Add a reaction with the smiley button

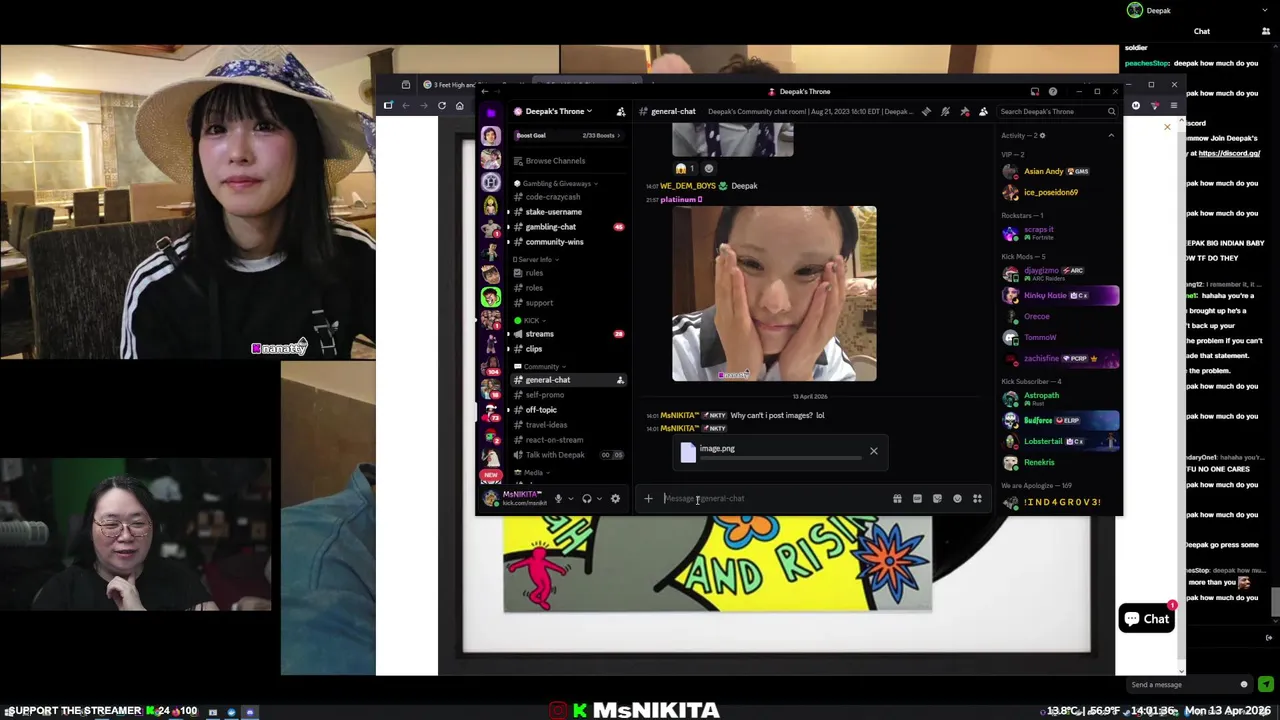point(709,168)
